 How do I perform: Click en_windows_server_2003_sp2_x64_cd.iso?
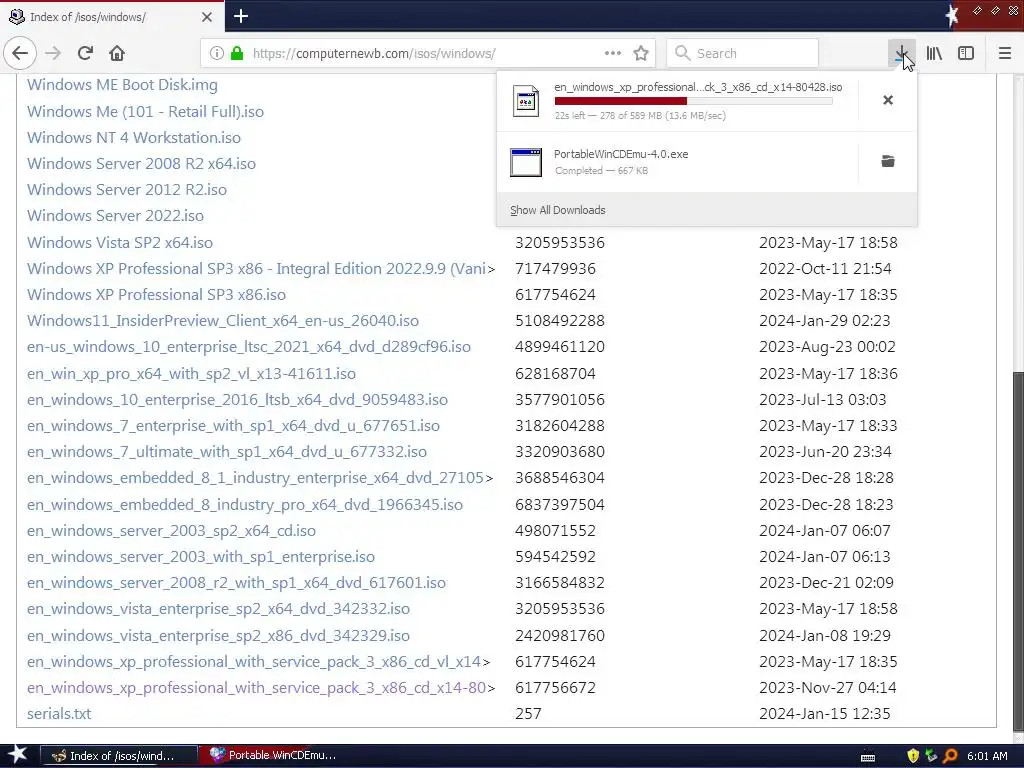tap(171, 532)
